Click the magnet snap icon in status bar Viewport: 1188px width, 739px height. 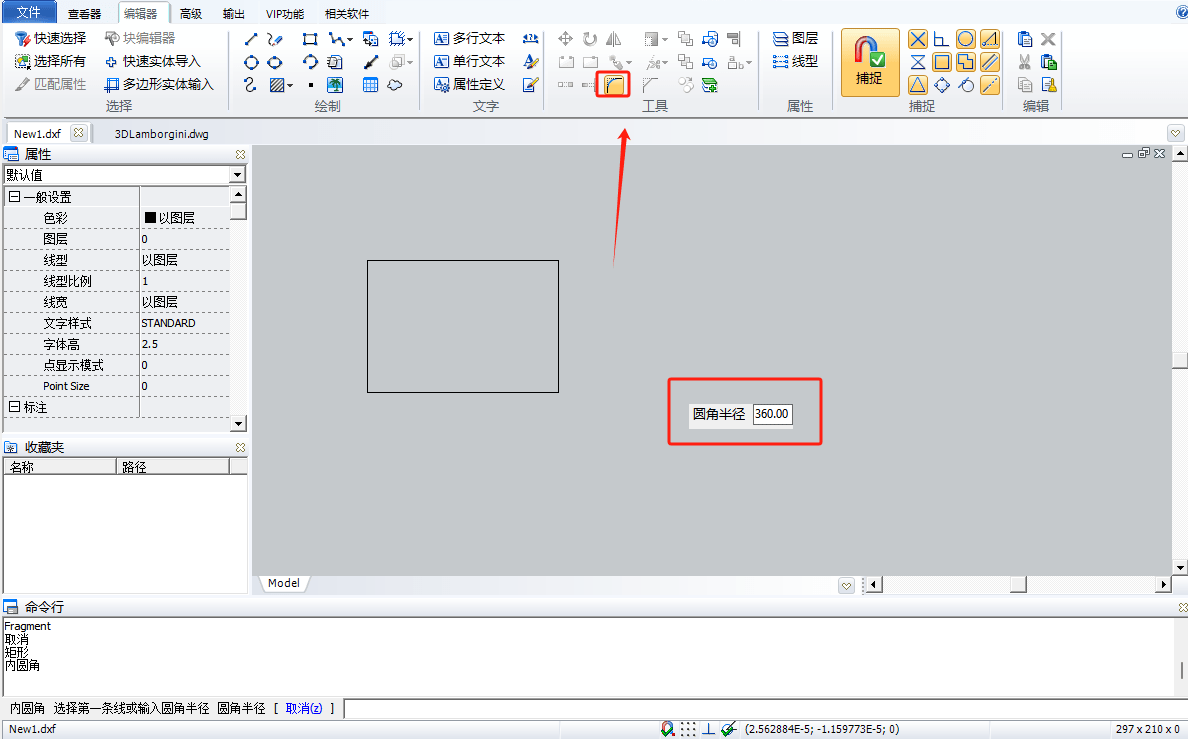click(667, 729)
